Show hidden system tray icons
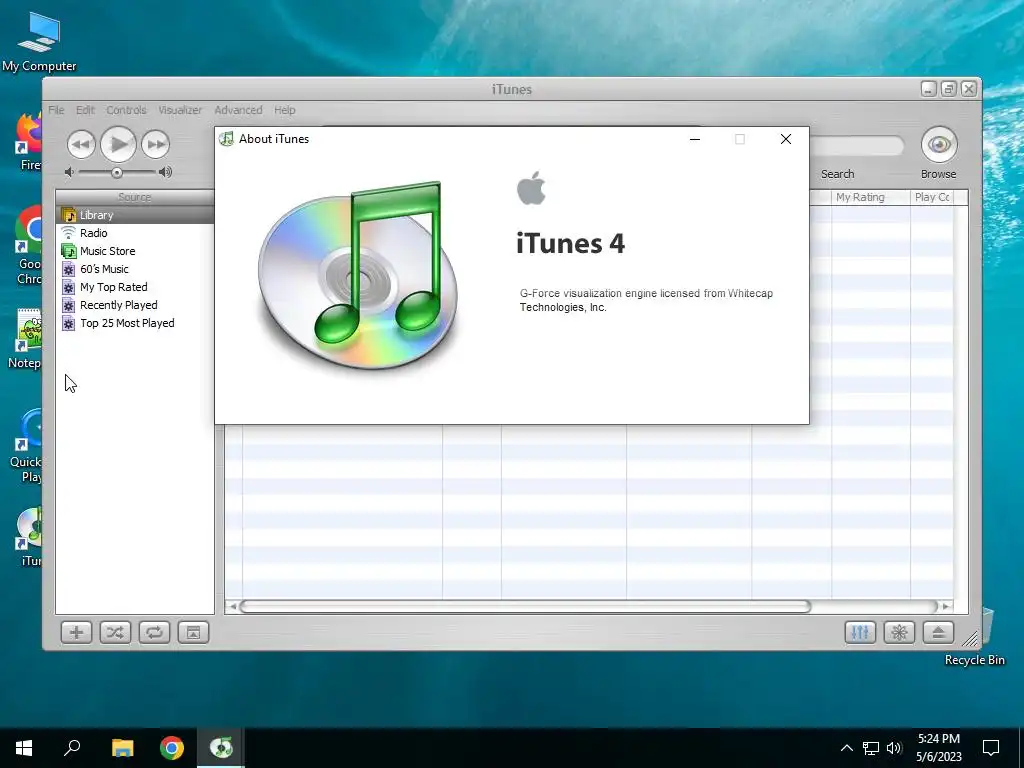This screenshot has width=1024, height=768. coord(846,748)
